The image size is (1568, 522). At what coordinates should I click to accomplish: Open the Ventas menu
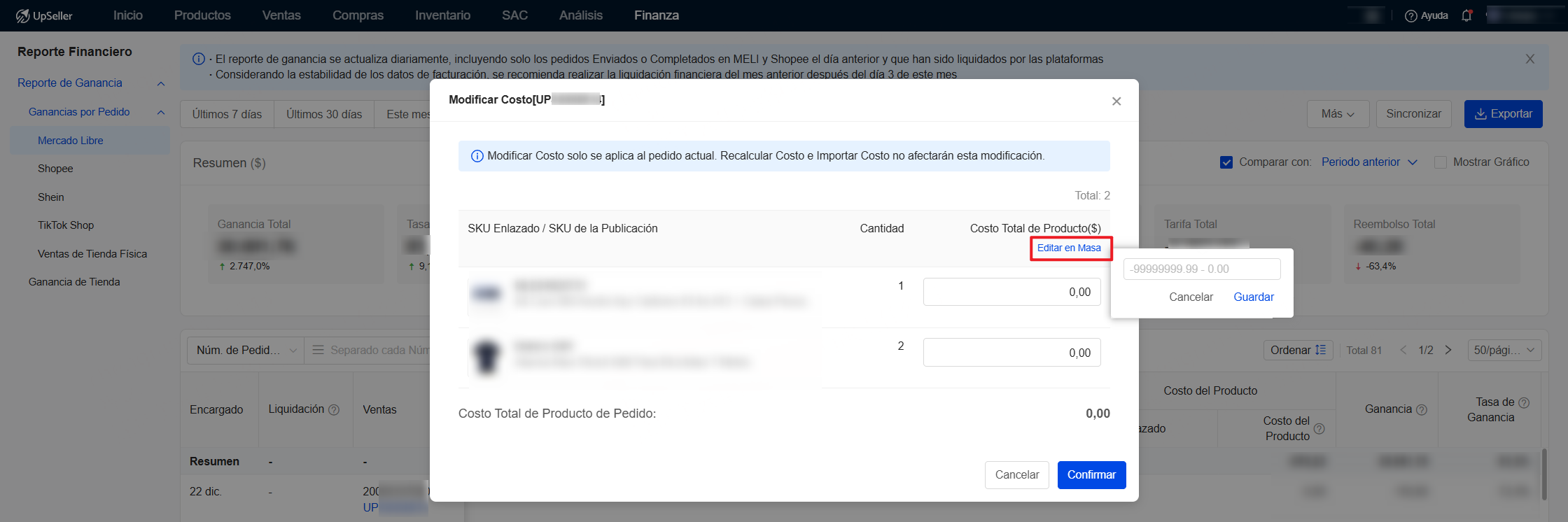tap(281, 15)
